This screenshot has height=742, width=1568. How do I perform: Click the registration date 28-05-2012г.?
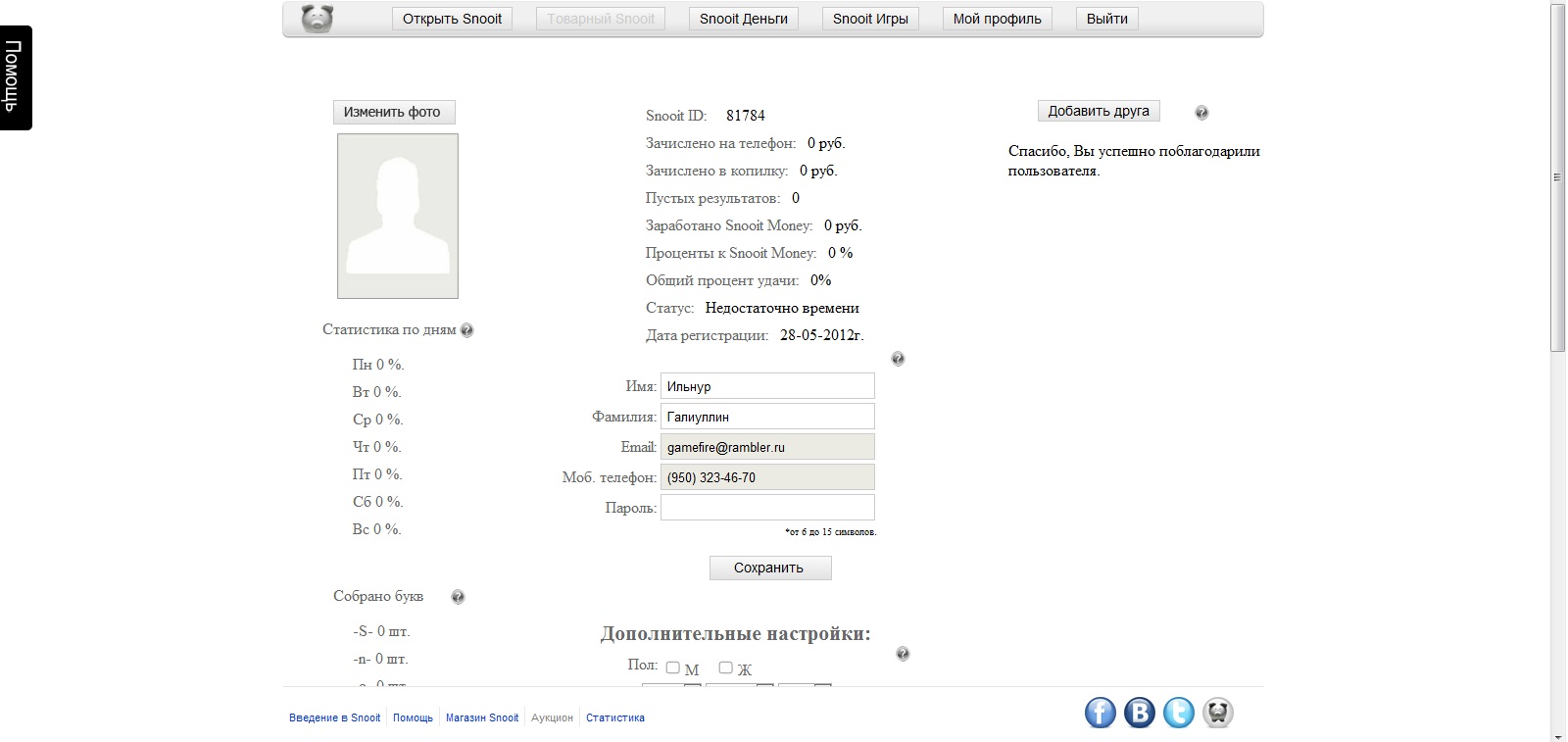tap(821, 335)
